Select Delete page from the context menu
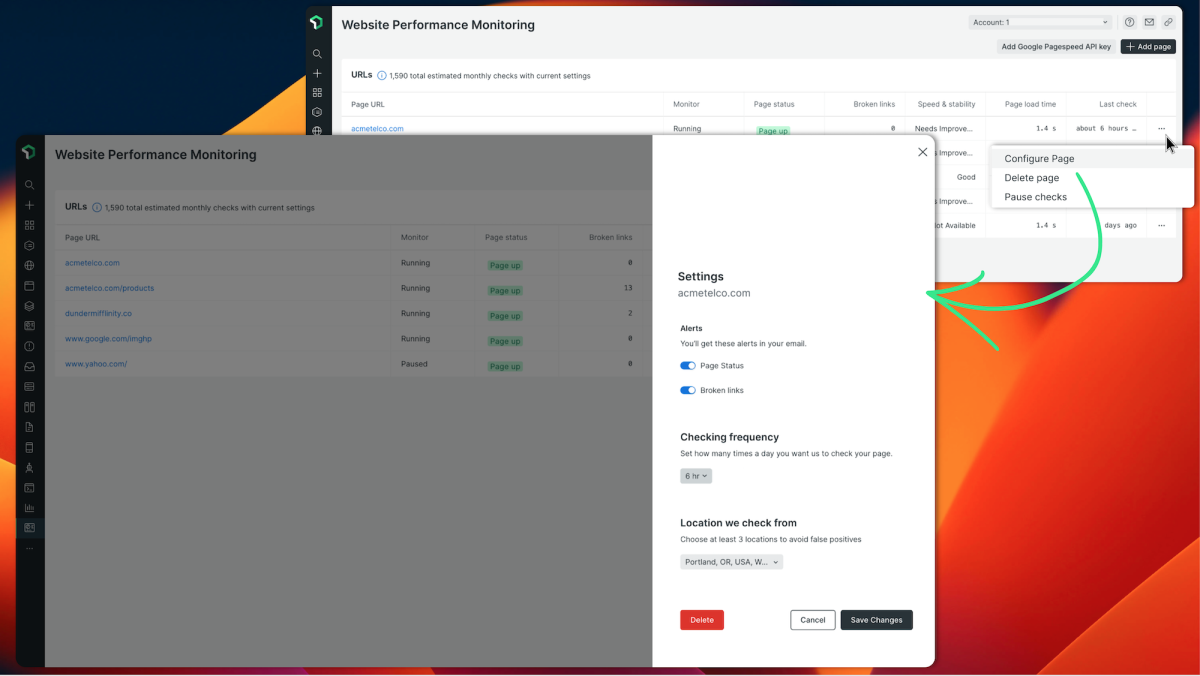Screen dimensions: 1200x676 click(x=1031, y=178)
